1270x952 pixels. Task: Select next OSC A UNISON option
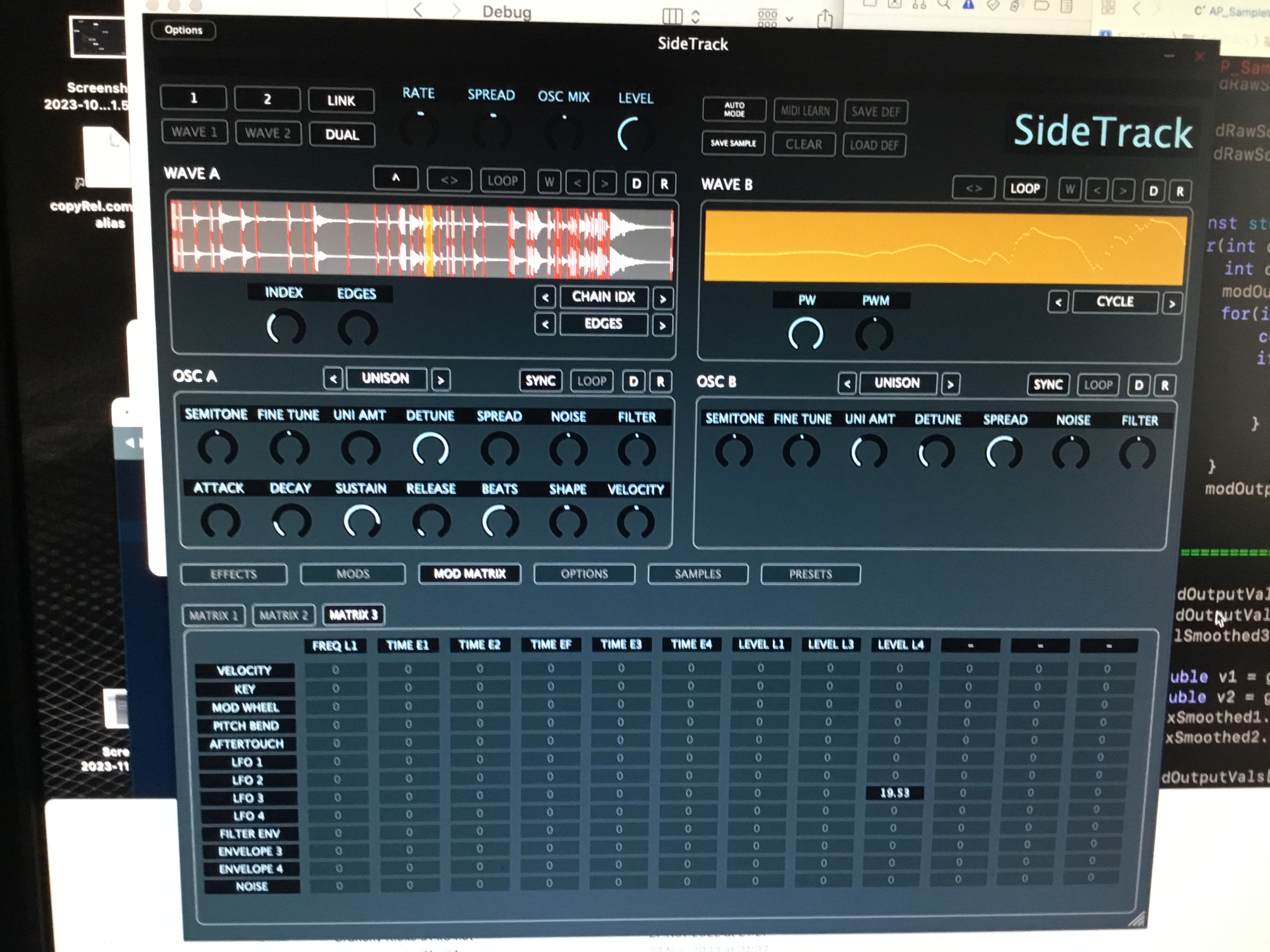(x=440, y=380)
